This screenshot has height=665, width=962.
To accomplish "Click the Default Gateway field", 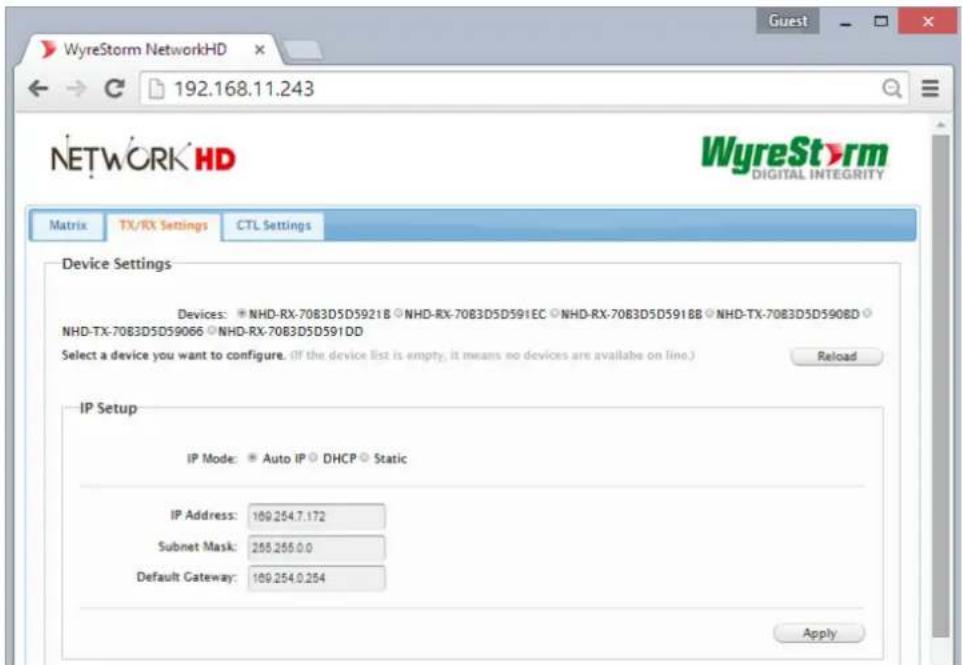I will pyautogui.click(x=317, y=578).
